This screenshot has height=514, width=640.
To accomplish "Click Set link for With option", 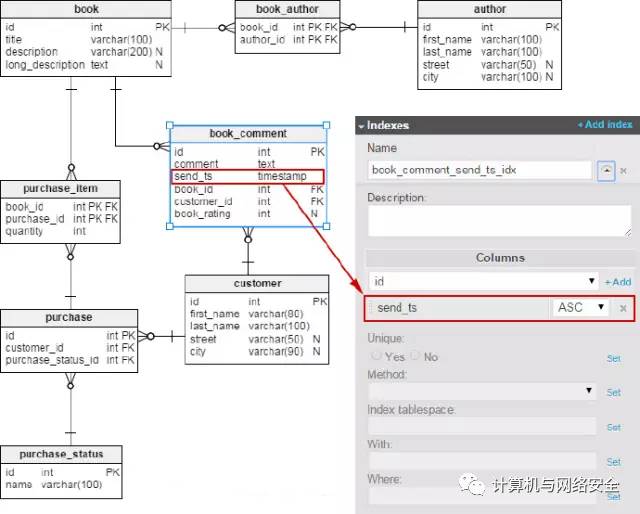I will pos(613,462).
